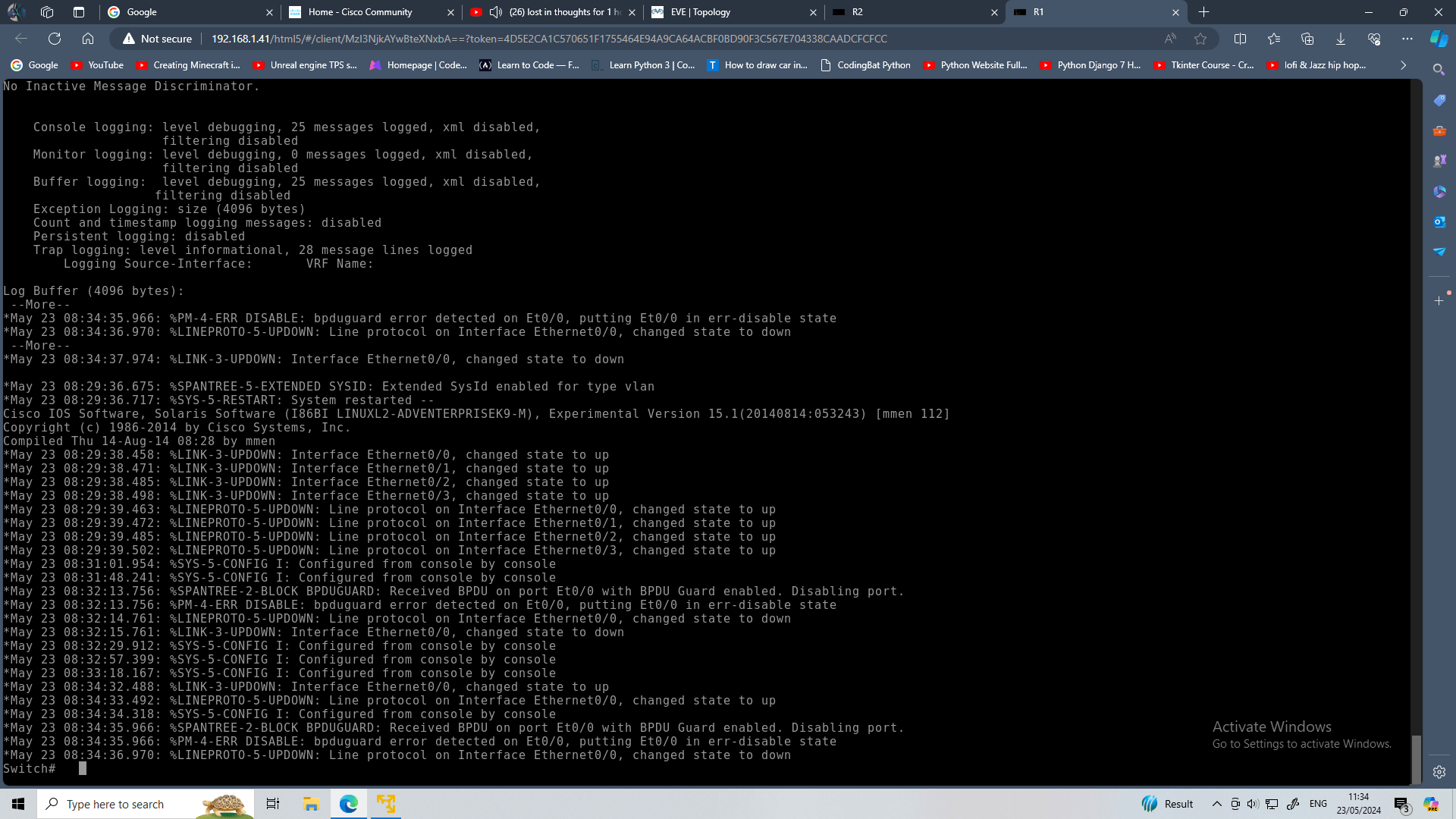Open the notifications icon in the system tray
Image resolution: width=1456 pixels, height=819 pixels.
[x=1402, y=804]
